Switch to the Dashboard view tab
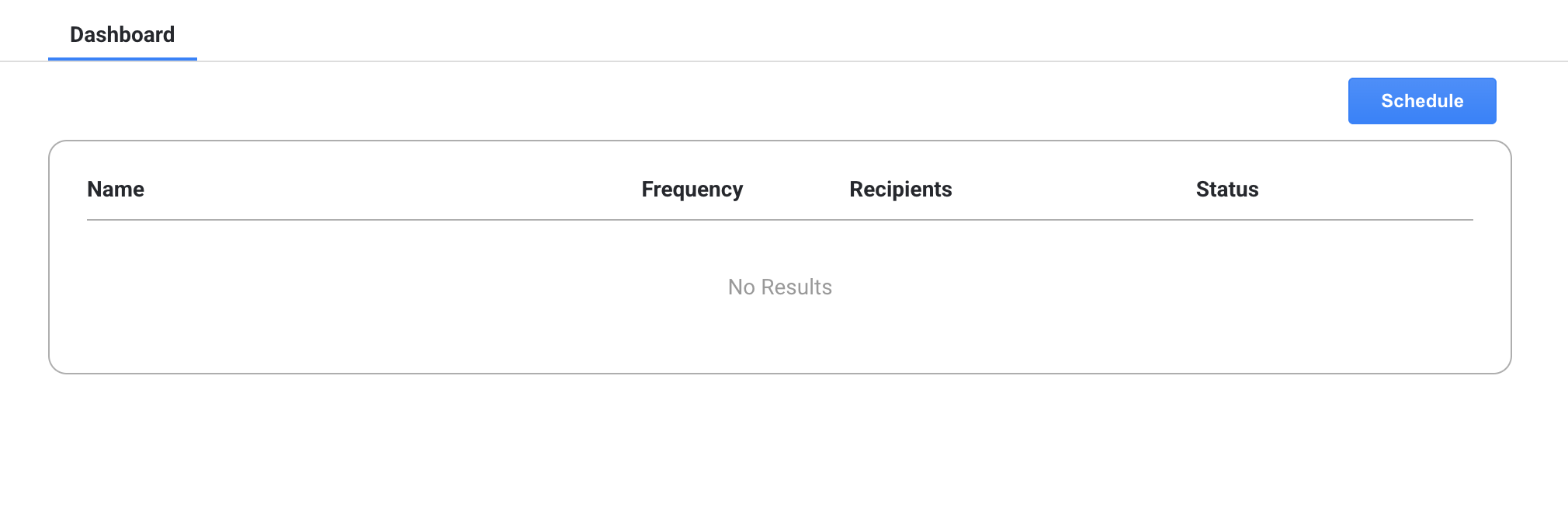The width and height of the screenshot is (1568, 522). 122,35
